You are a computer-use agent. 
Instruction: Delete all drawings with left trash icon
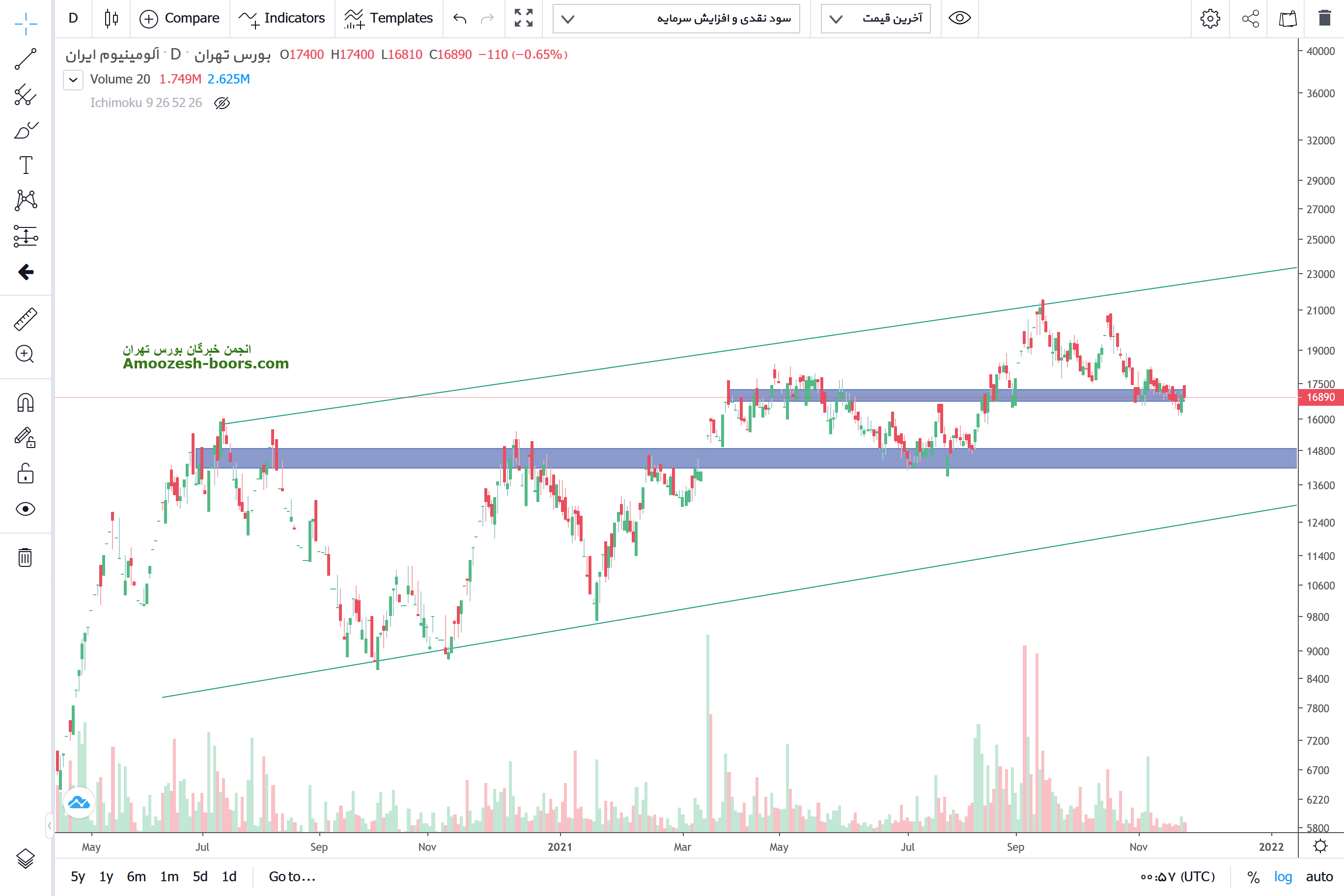tap(25, 557)
